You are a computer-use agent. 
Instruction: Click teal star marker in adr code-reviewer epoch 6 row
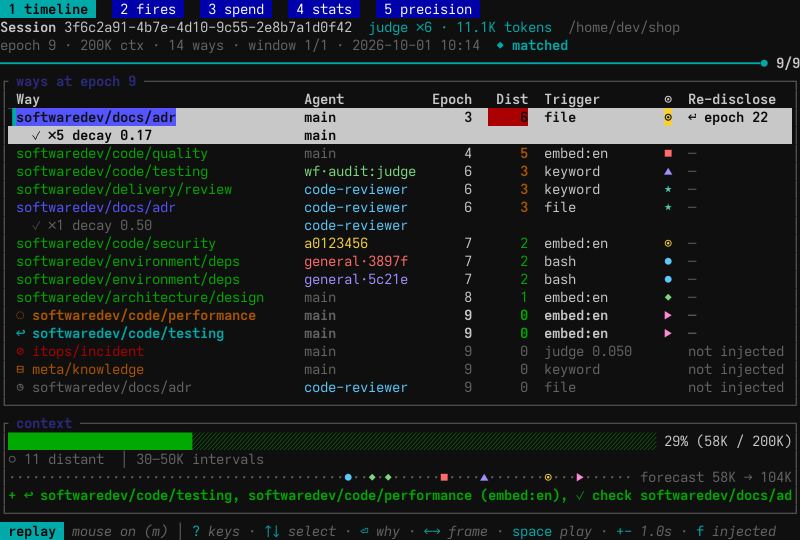[668, 207]
